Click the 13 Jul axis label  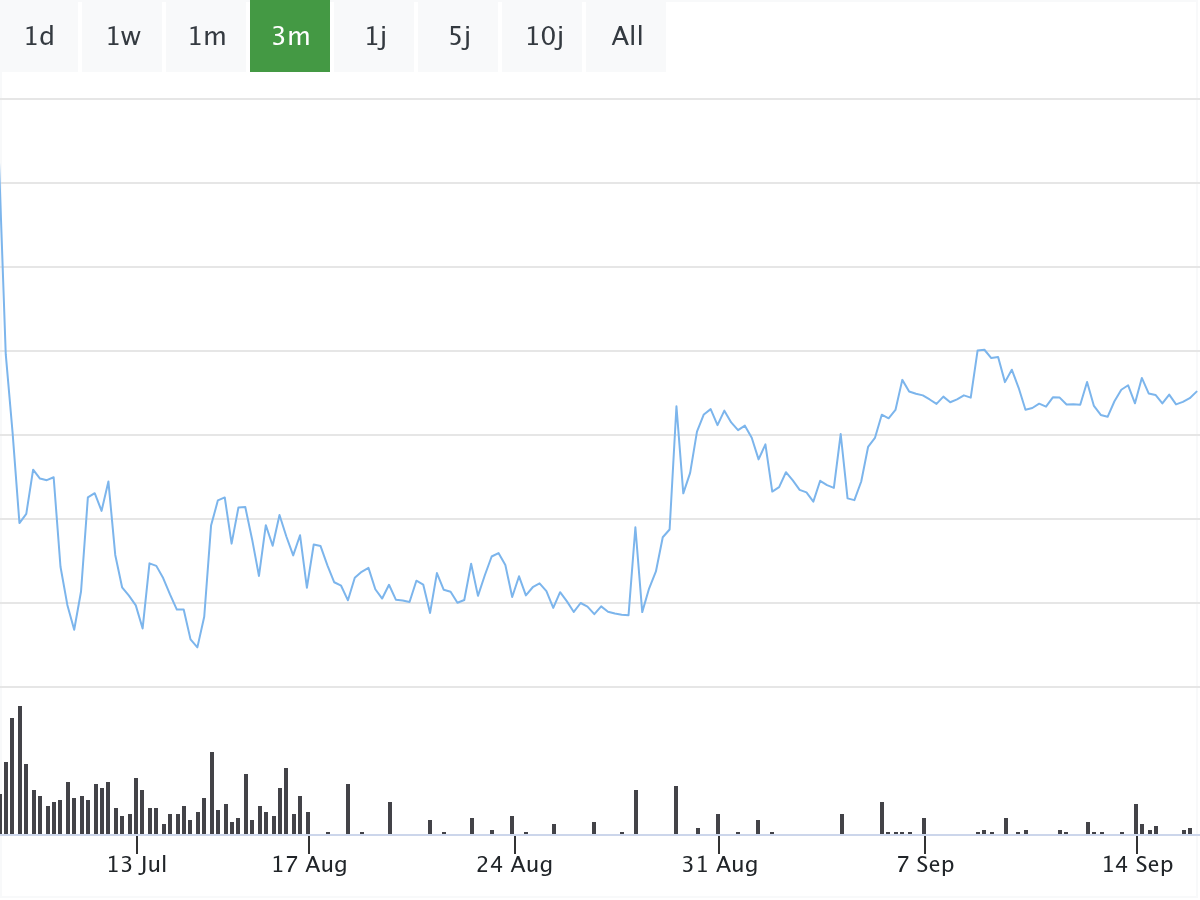(x=137, y=865)
